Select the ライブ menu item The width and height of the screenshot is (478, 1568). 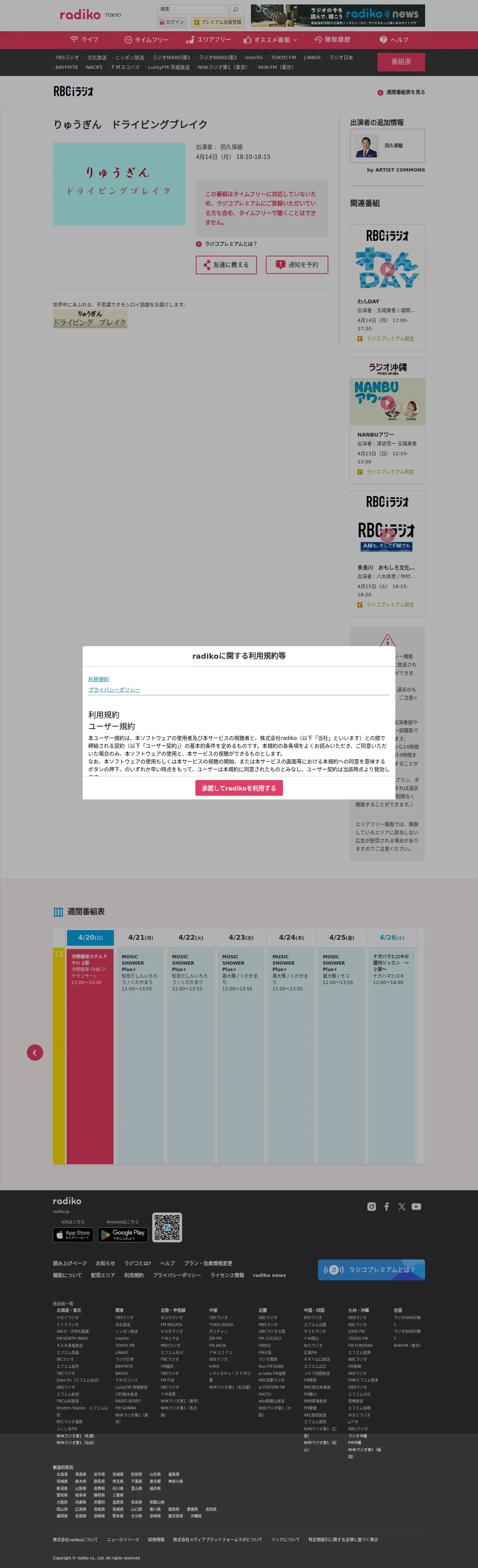(84, 39)
